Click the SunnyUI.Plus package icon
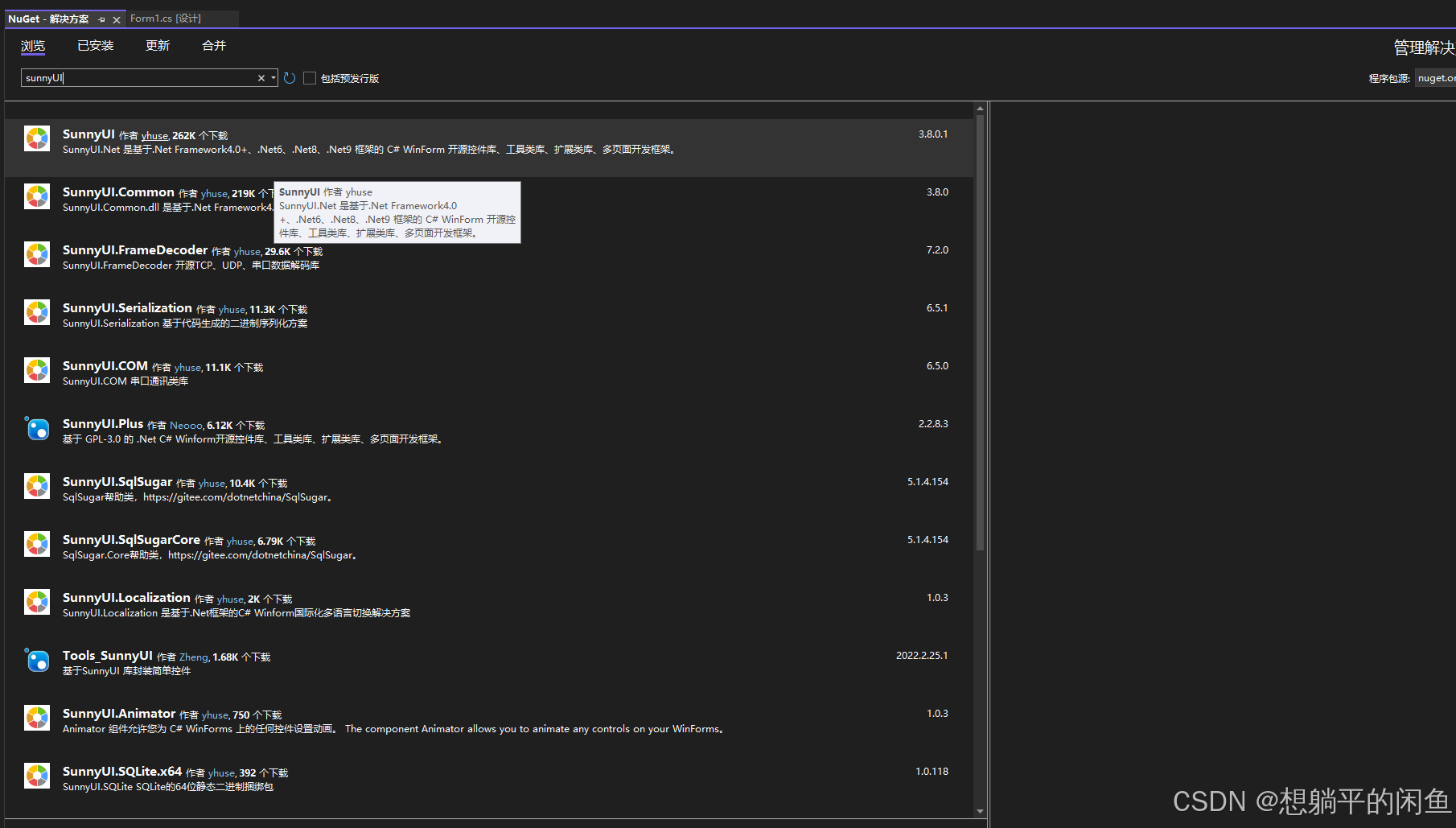The height and width of the screenshot is (828, 1456). pyautogui.click(x=37, y=428)
